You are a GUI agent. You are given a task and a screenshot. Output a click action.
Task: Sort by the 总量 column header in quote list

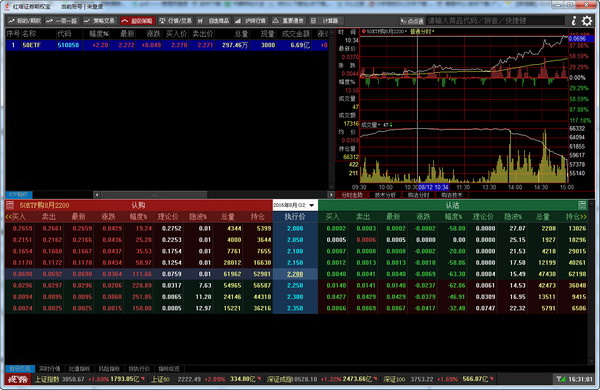pyautogui.click(x=241, y=34)
